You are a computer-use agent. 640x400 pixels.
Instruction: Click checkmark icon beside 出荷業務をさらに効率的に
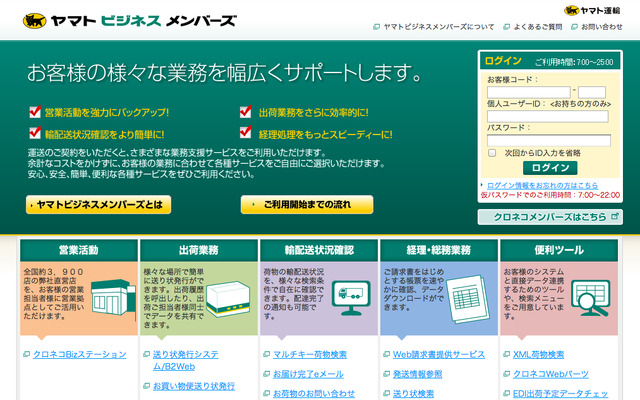tap(245, 111)
